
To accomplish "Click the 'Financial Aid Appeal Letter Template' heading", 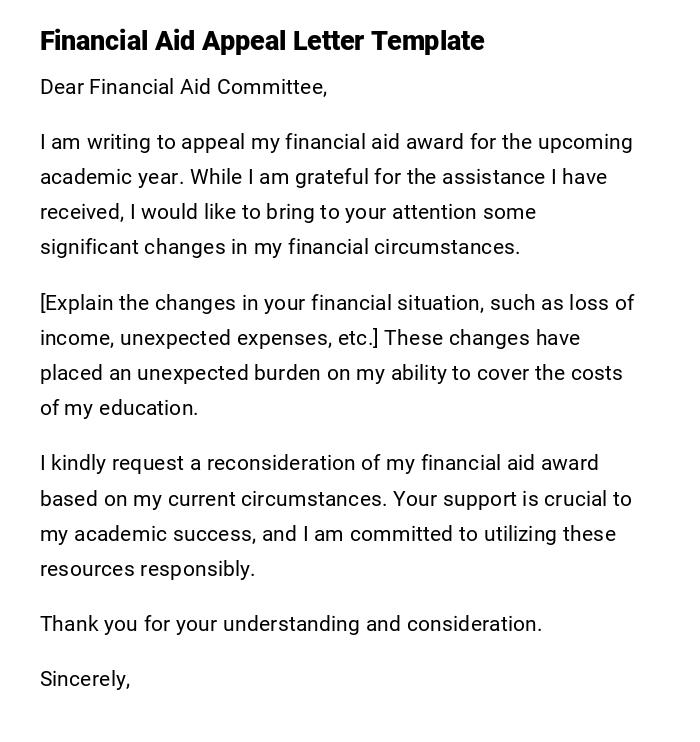I will 262,41.
